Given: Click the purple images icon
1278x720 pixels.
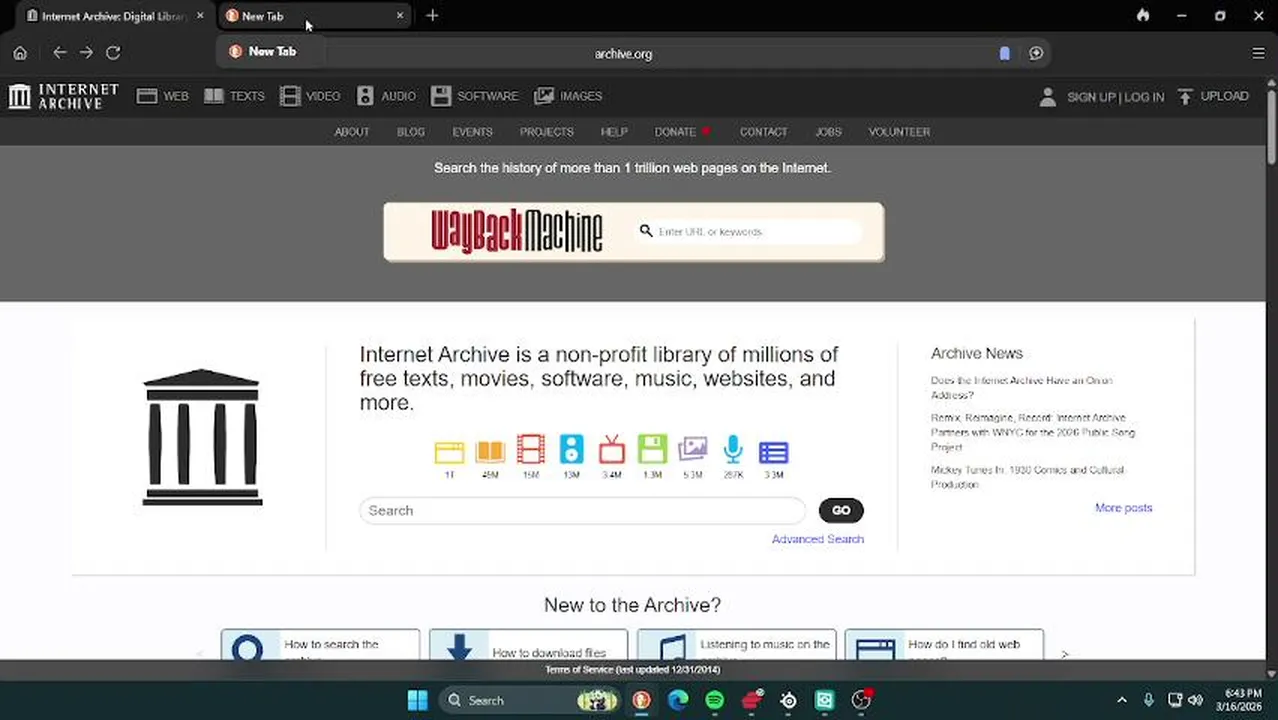Looking at the screenshot, I should [x=693, y=451].
